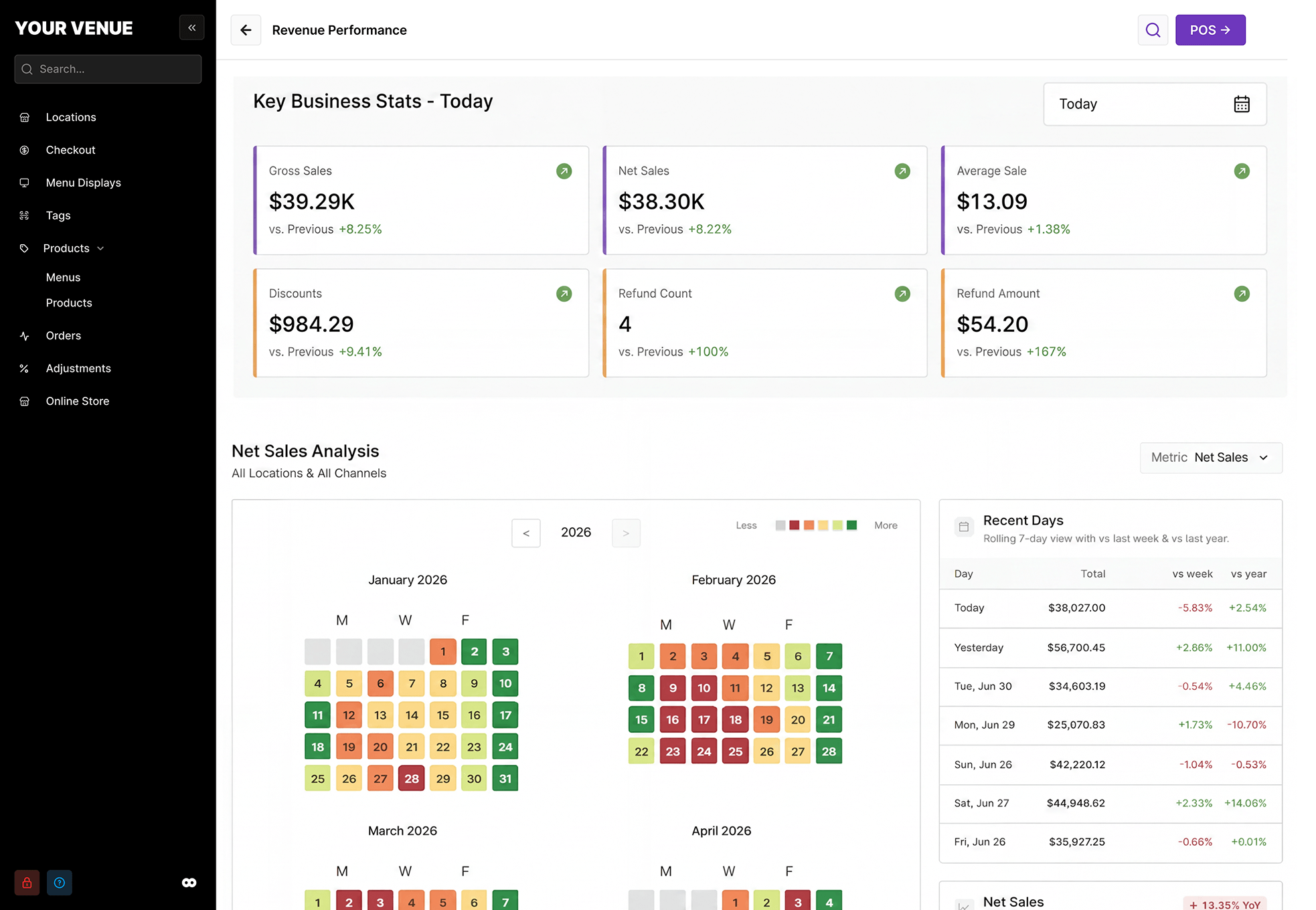This screenshot has height=910, width=1316.
Task: Click the Locations store icon
Action: pyautogui.click(x=24, y=117)
